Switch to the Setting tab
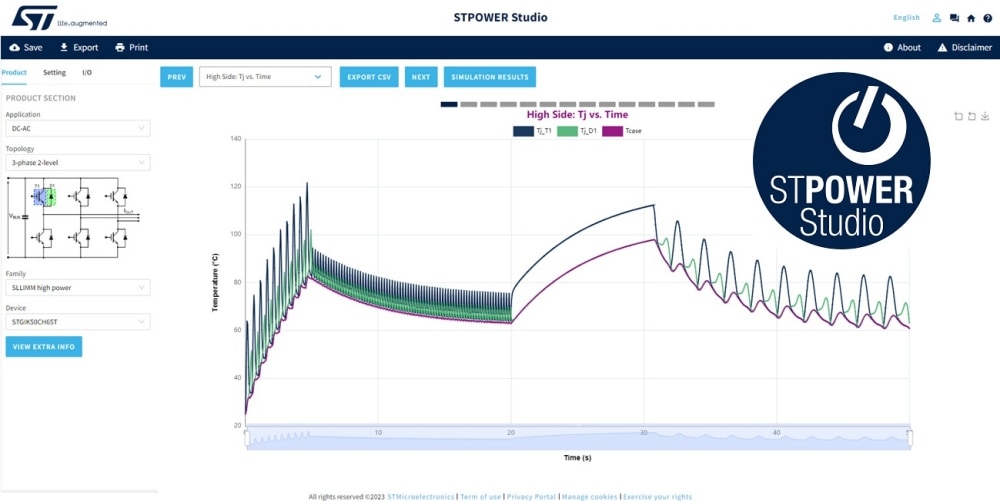Screen dimensions: 1000x501 (54, 73)
